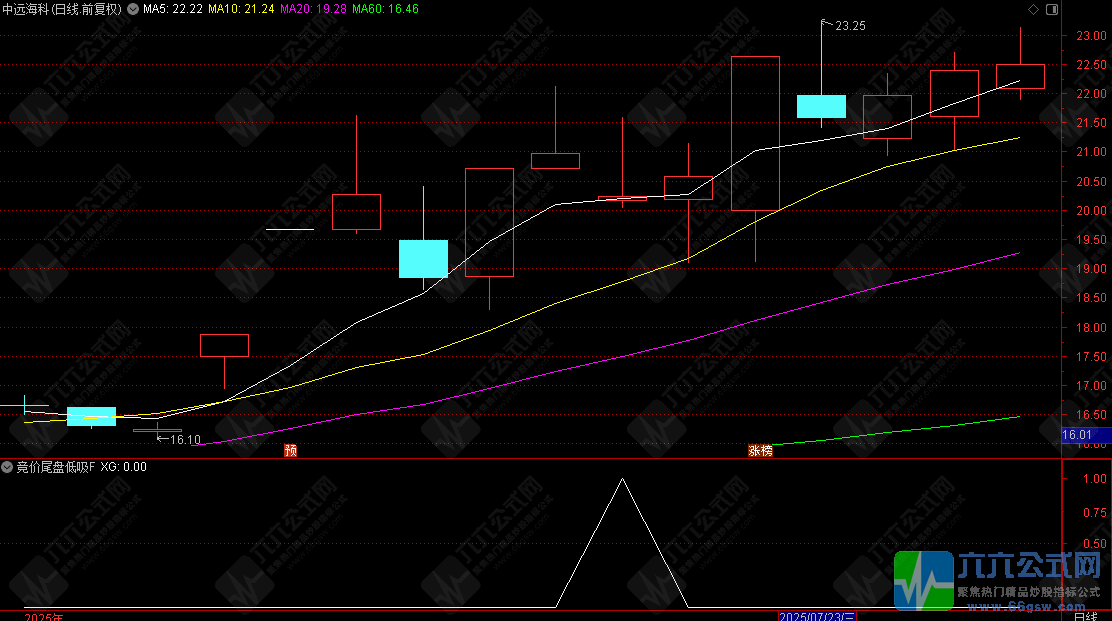The height and width of the screenshot is (621, 1112).
Task: Click the triangular peak of XG indicator line
Action: point(623,480)
